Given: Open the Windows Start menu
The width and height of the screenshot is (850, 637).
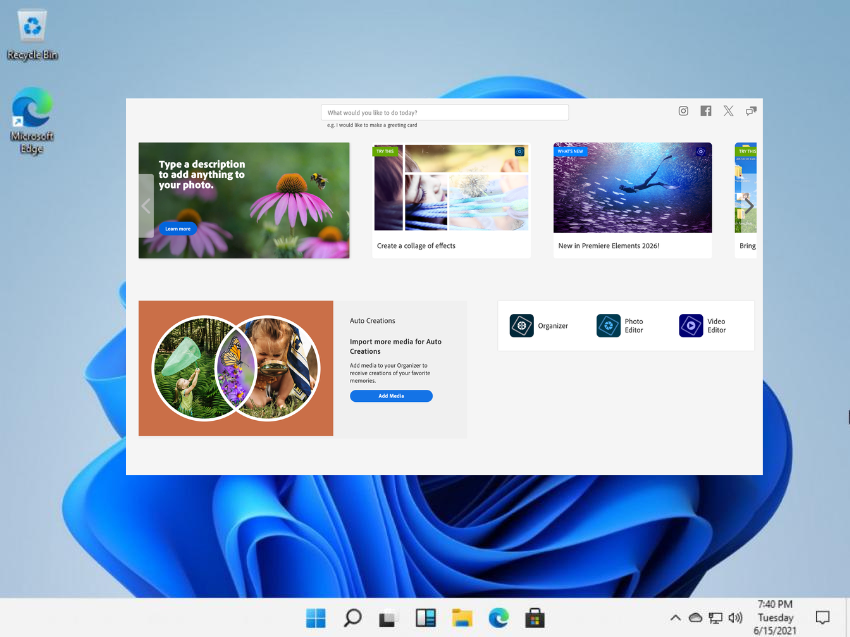Looking at the screenshot, I should pos(316,618).
